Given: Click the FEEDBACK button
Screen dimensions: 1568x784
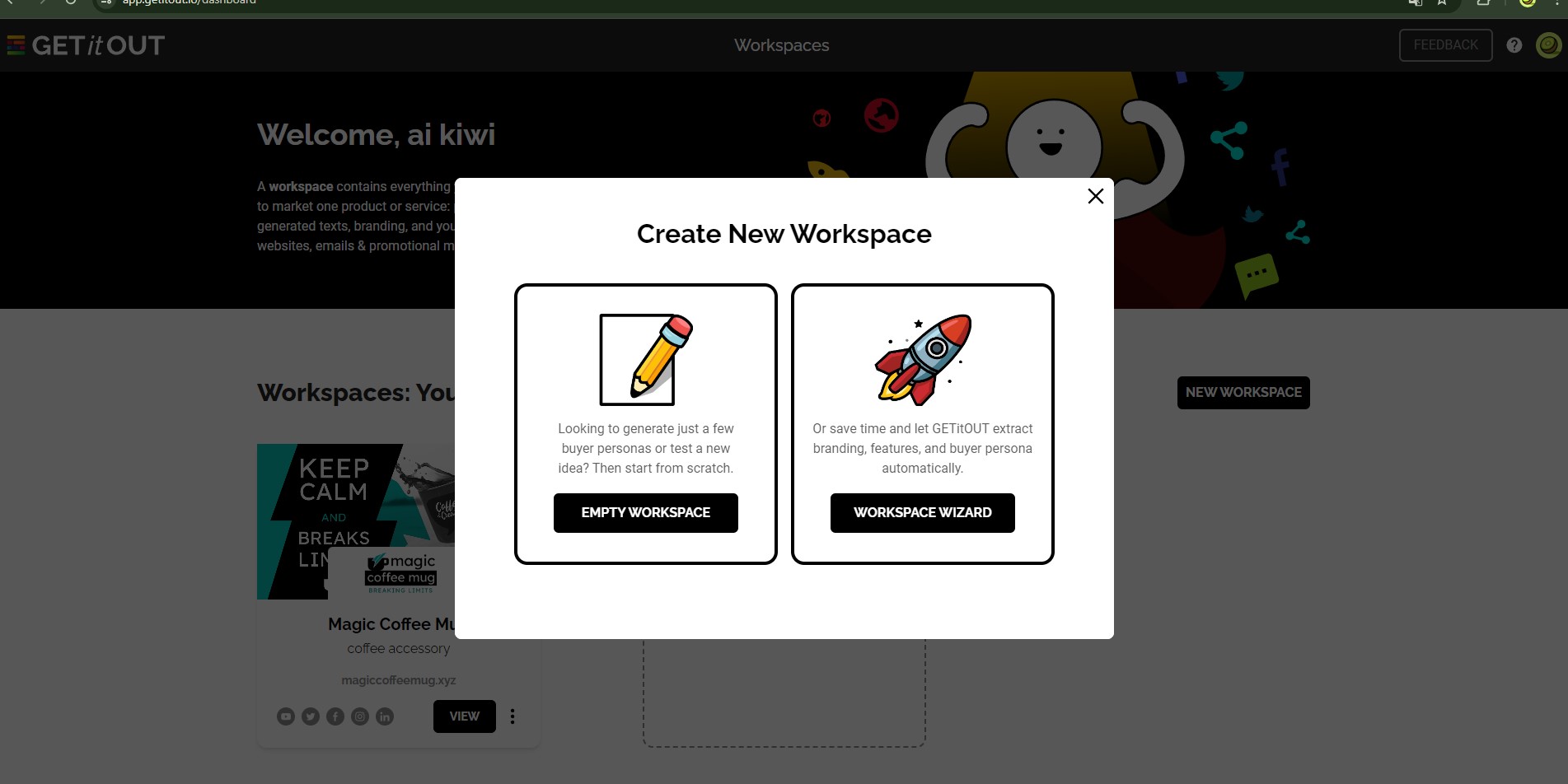Looking at the screenshot, I should [x=1445, y=45].
